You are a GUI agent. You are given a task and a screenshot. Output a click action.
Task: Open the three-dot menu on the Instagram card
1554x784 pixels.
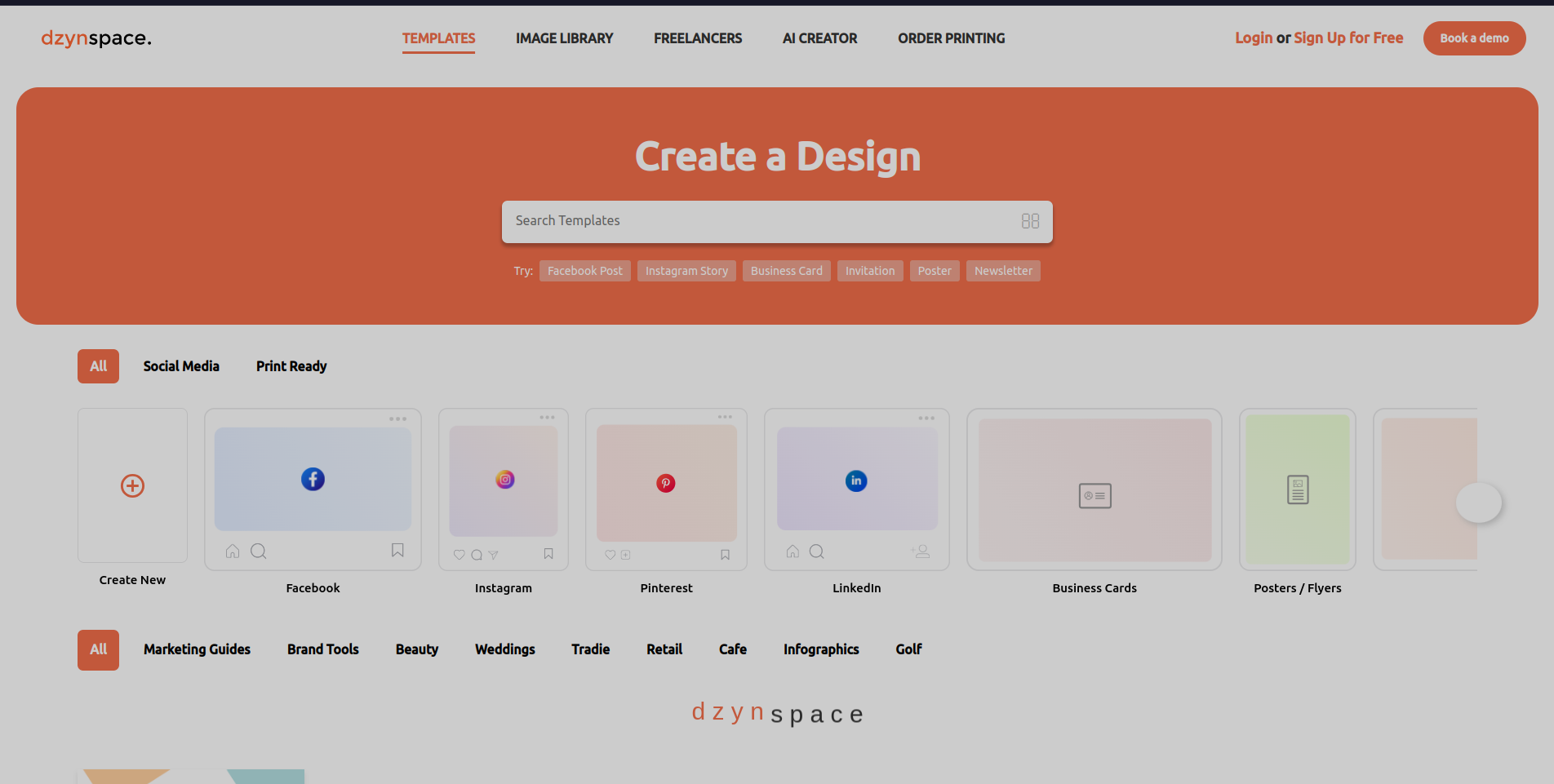click(x=548, y=416)
